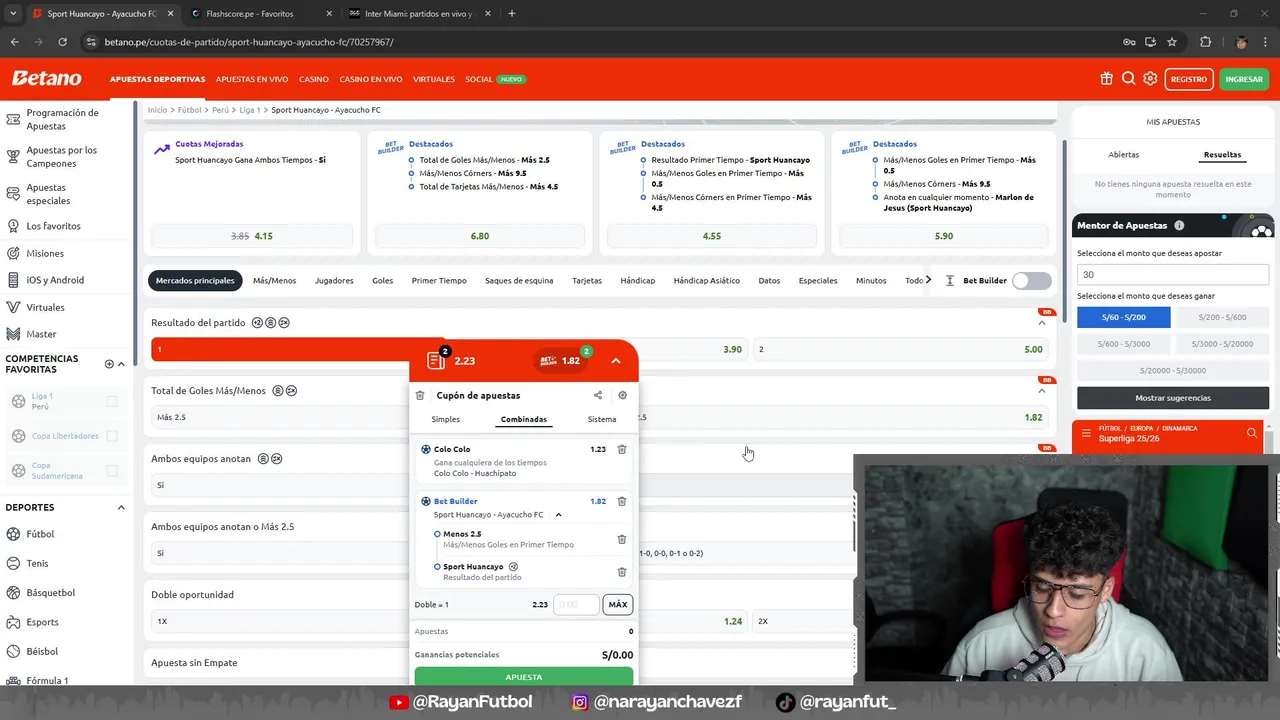Collapse the Sport Huancayo - Ayacucho FC legs
The height and width of the screenshot is (720, 1280).
click(558, 515)
